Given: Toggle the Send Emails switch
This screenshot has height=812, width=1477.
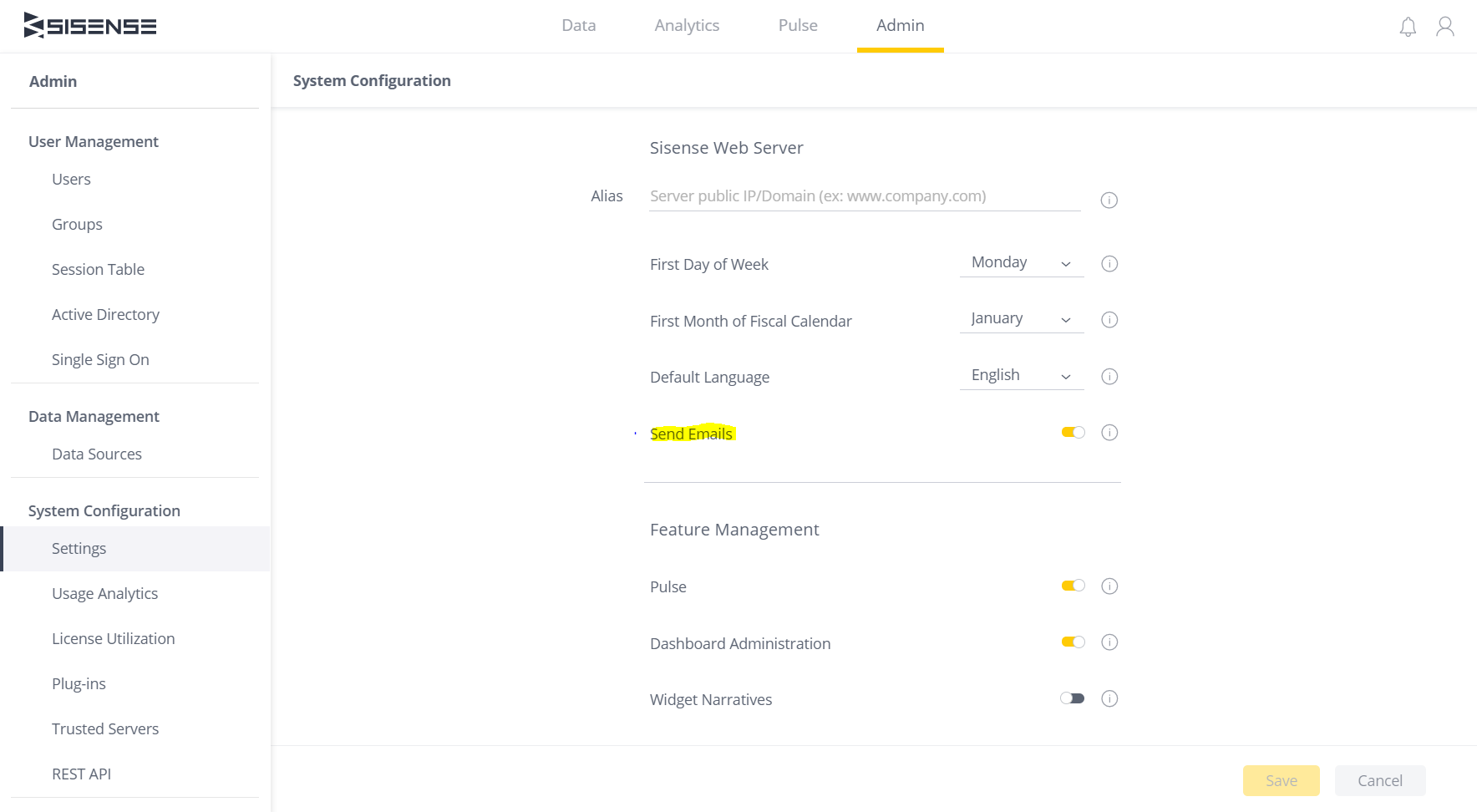Looking at the screenshot, I should 1073,433.
